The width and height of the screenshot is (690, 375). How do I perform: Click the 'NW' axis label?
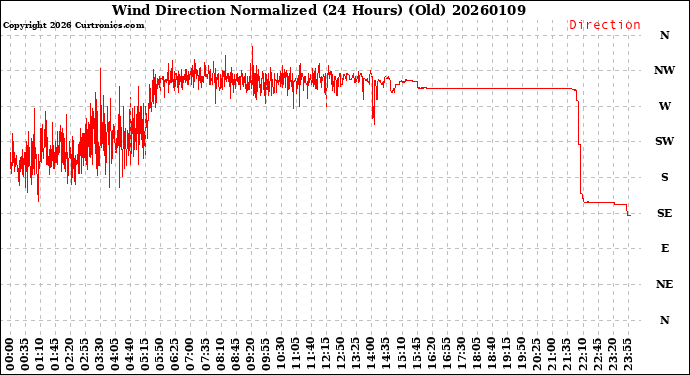pos(664,70)
